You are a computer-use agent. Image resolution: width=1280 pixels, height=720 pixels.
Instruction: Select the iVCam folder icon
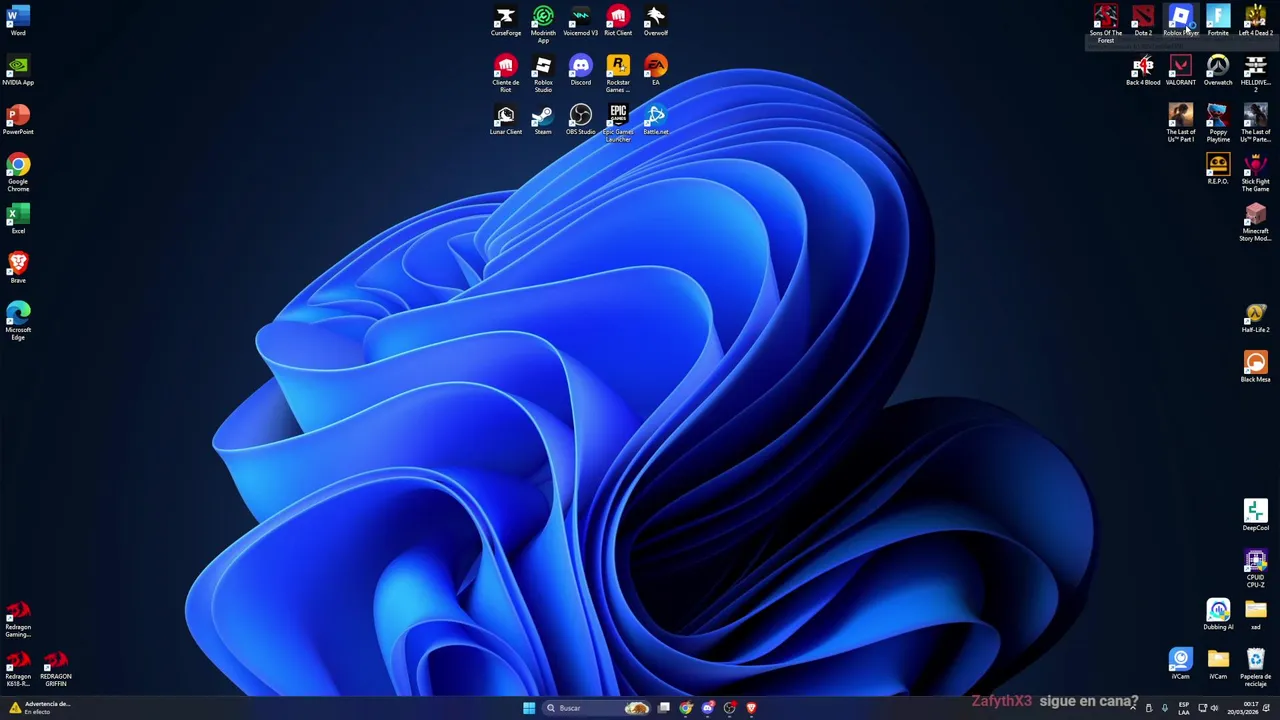1218,664
